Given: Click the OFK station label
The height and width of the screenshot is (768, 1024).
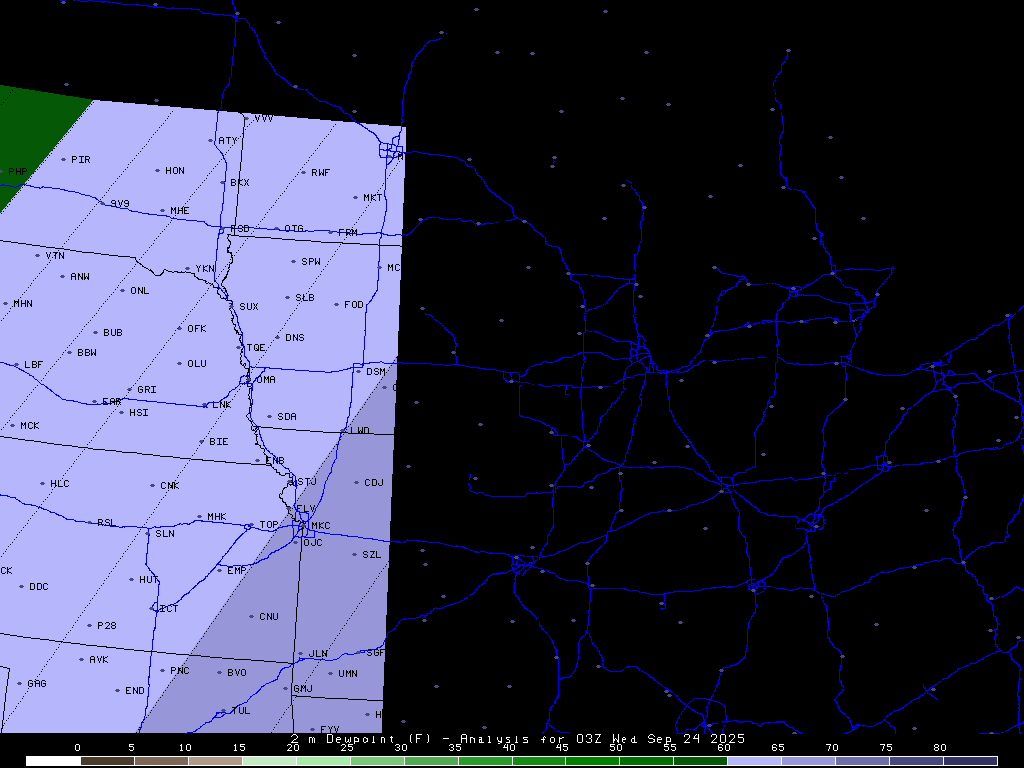Looking at the screenshot, I should [197, 328].
